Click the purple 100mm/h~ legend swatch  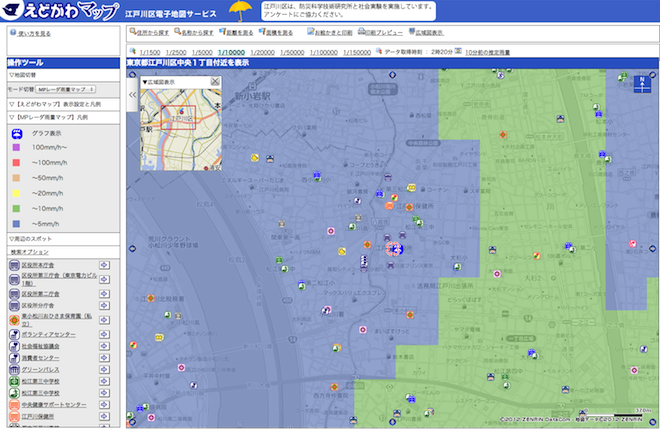click(x=16, y=147)
